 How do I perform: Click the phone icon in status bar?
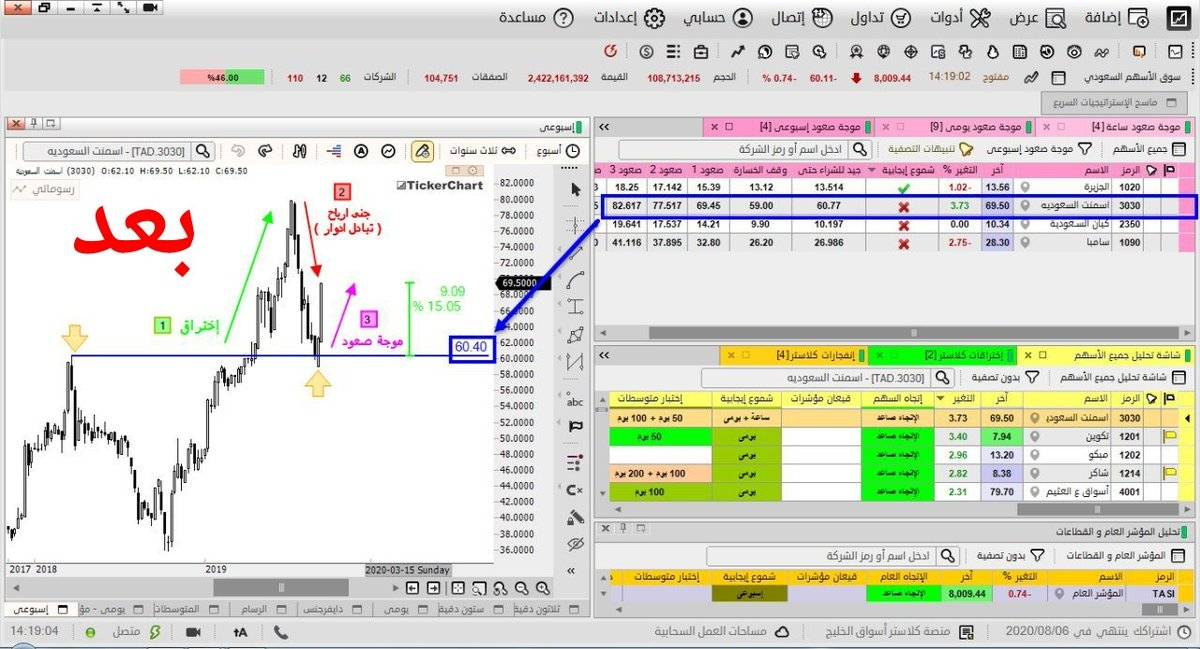coord(281,632)
